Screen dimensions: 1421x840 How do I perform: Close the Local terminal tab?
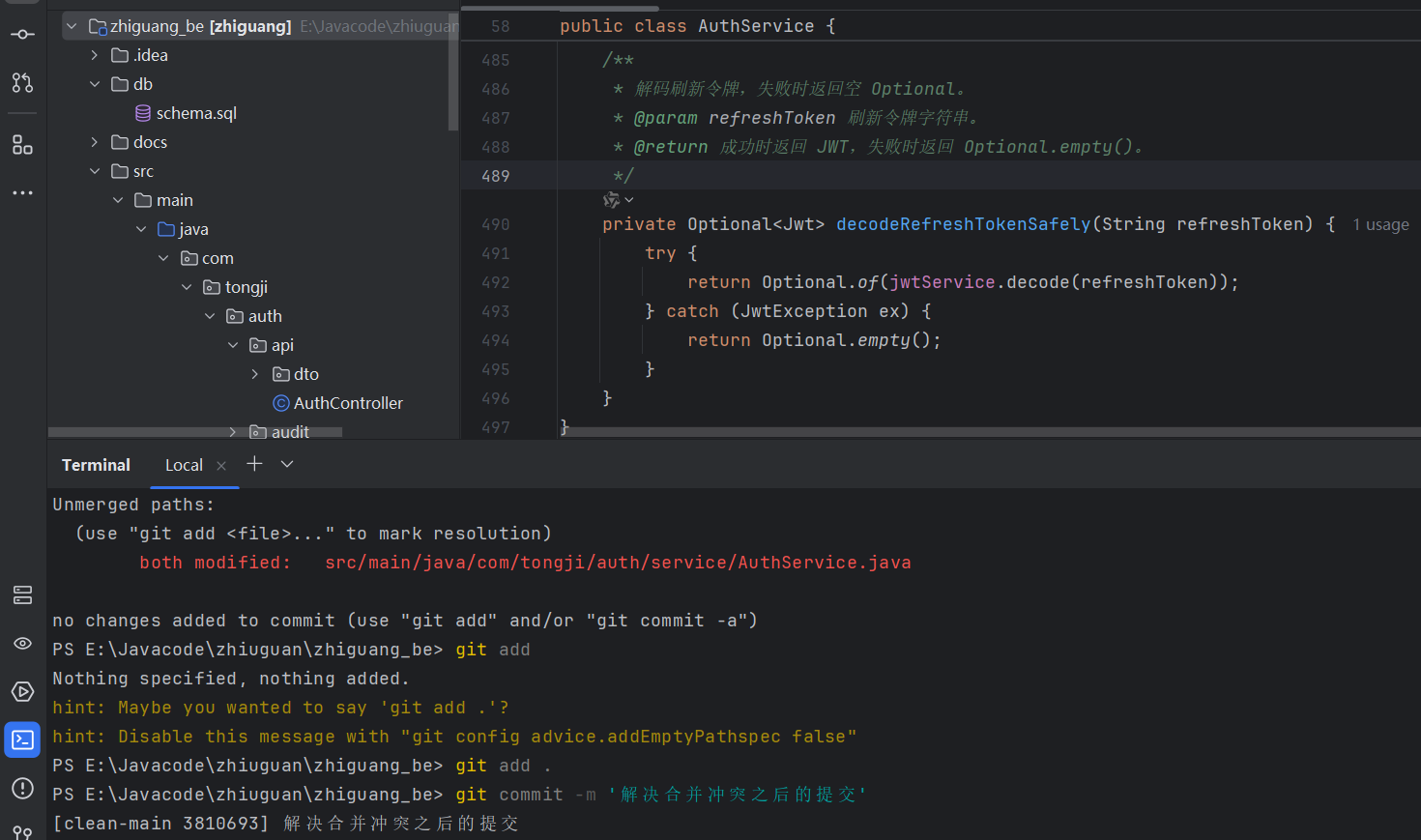221,466
